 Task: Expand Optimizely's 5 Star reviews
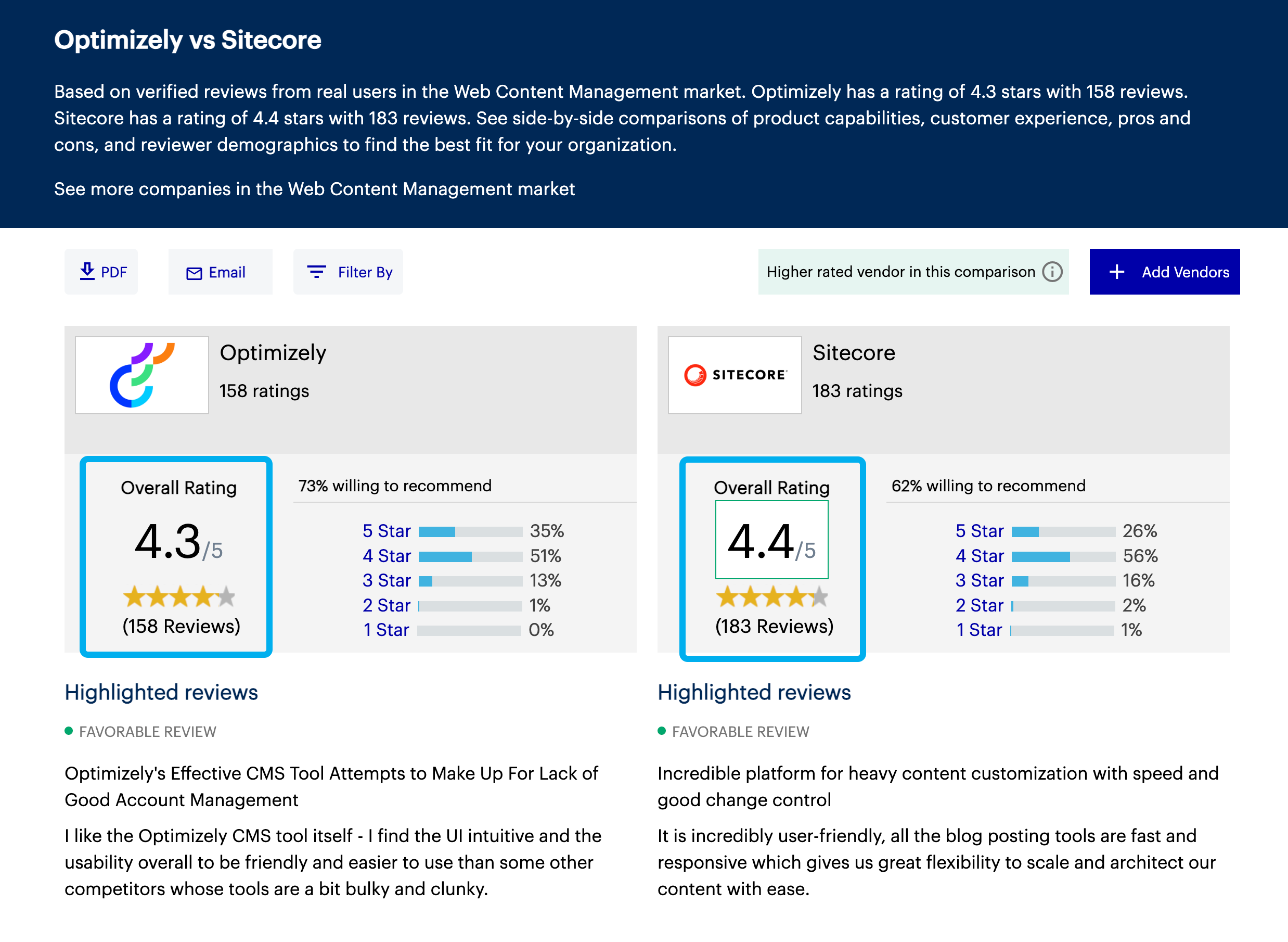pos(386,531)
